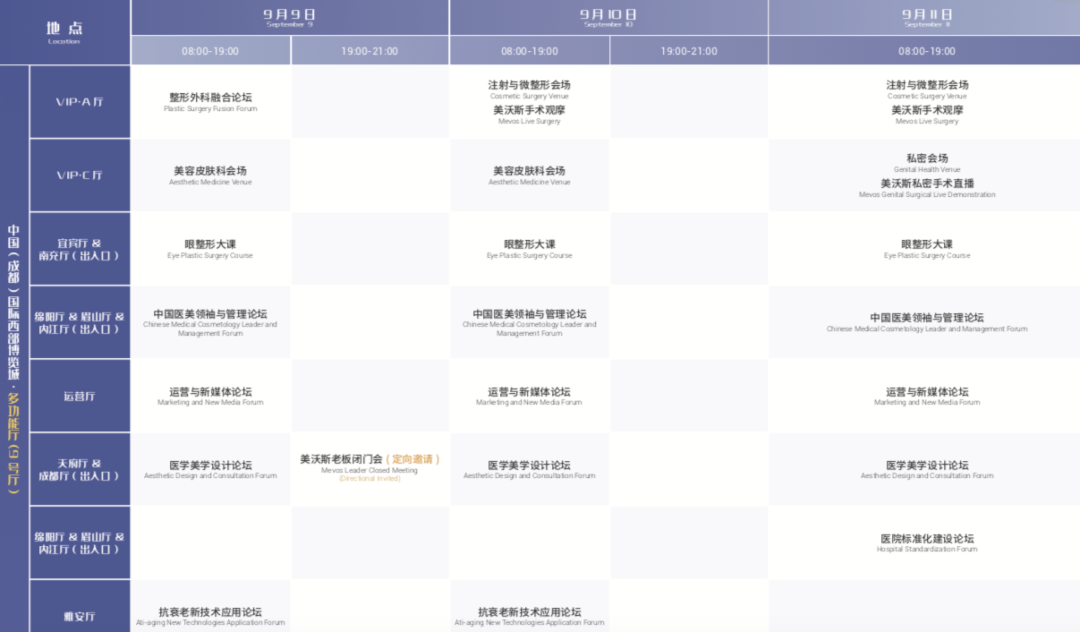The width and height of the screenshot is (1080, 632).
Task: Open 注射与微整形会场 in the September 11 column
Action: [926, 89]
